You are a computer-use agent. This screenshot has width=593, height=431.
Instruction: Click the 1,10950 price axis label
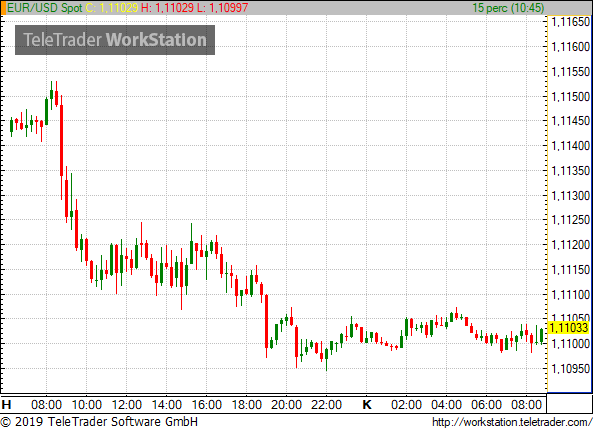(x=571, y=369)
